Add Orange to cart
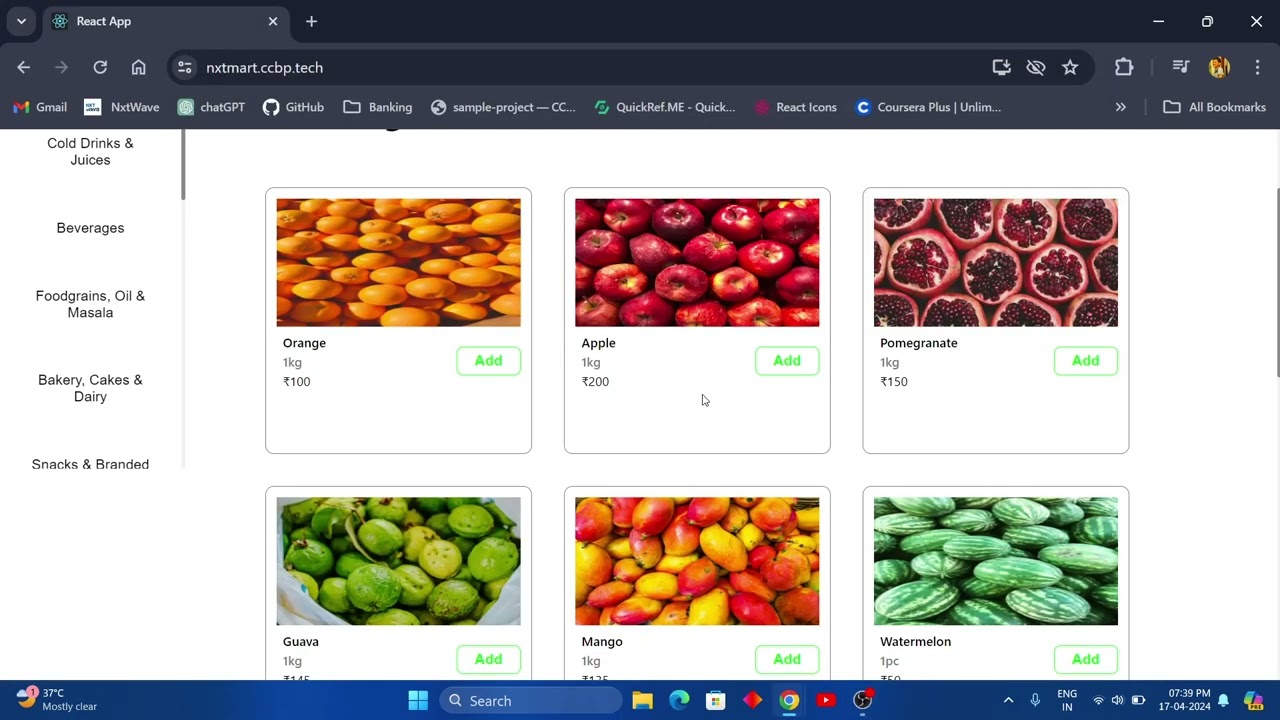Viewport: 1280px width, 720px height. [x=488, y=361]
